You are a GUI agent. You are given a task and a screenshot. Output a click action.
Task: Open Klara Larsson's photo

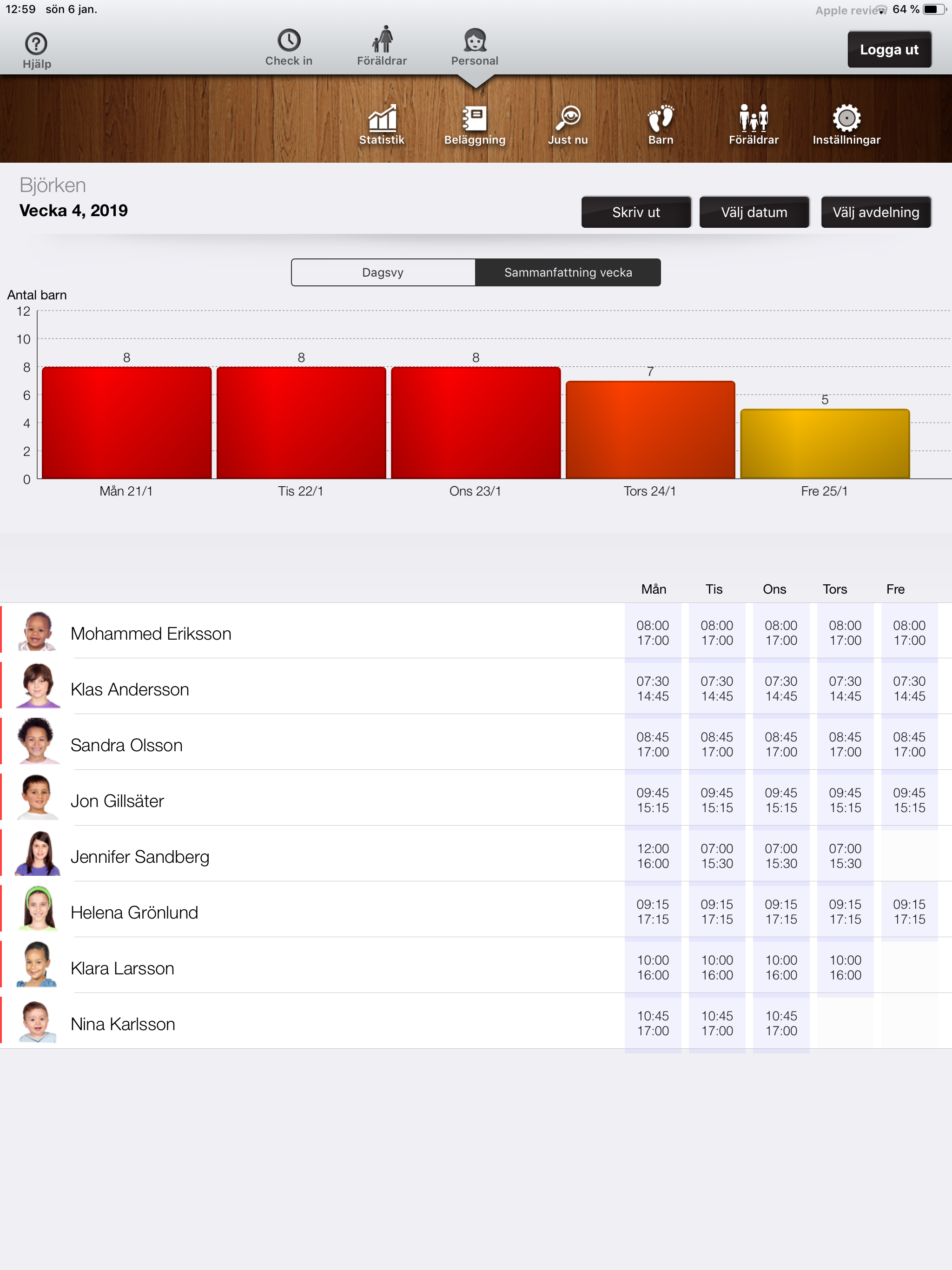click(x=37, y=965)
